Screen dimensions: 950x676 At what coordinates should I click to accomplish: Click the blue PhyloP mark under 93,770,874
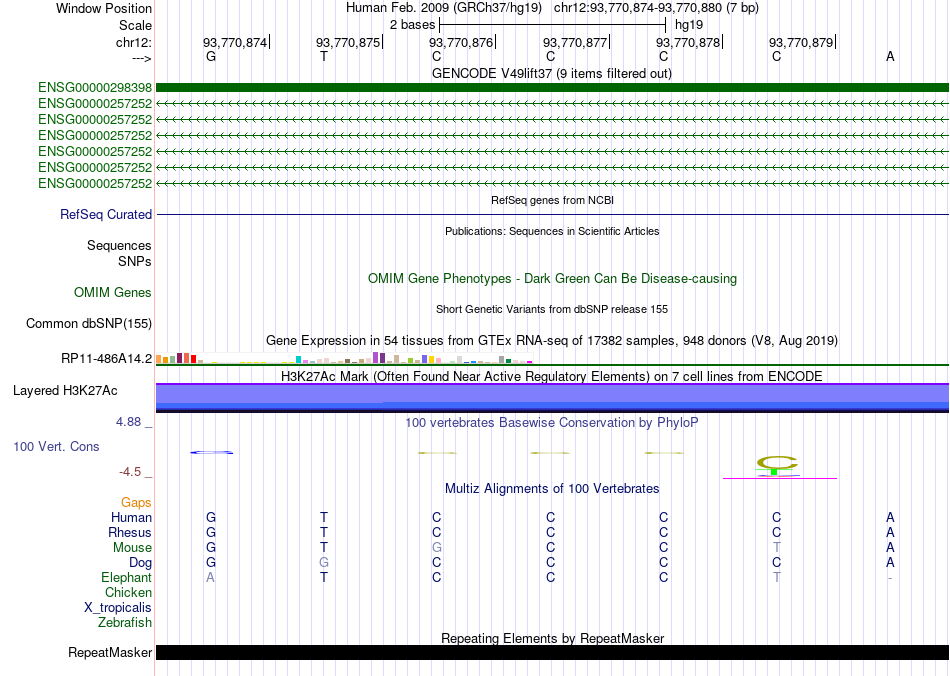211,452
